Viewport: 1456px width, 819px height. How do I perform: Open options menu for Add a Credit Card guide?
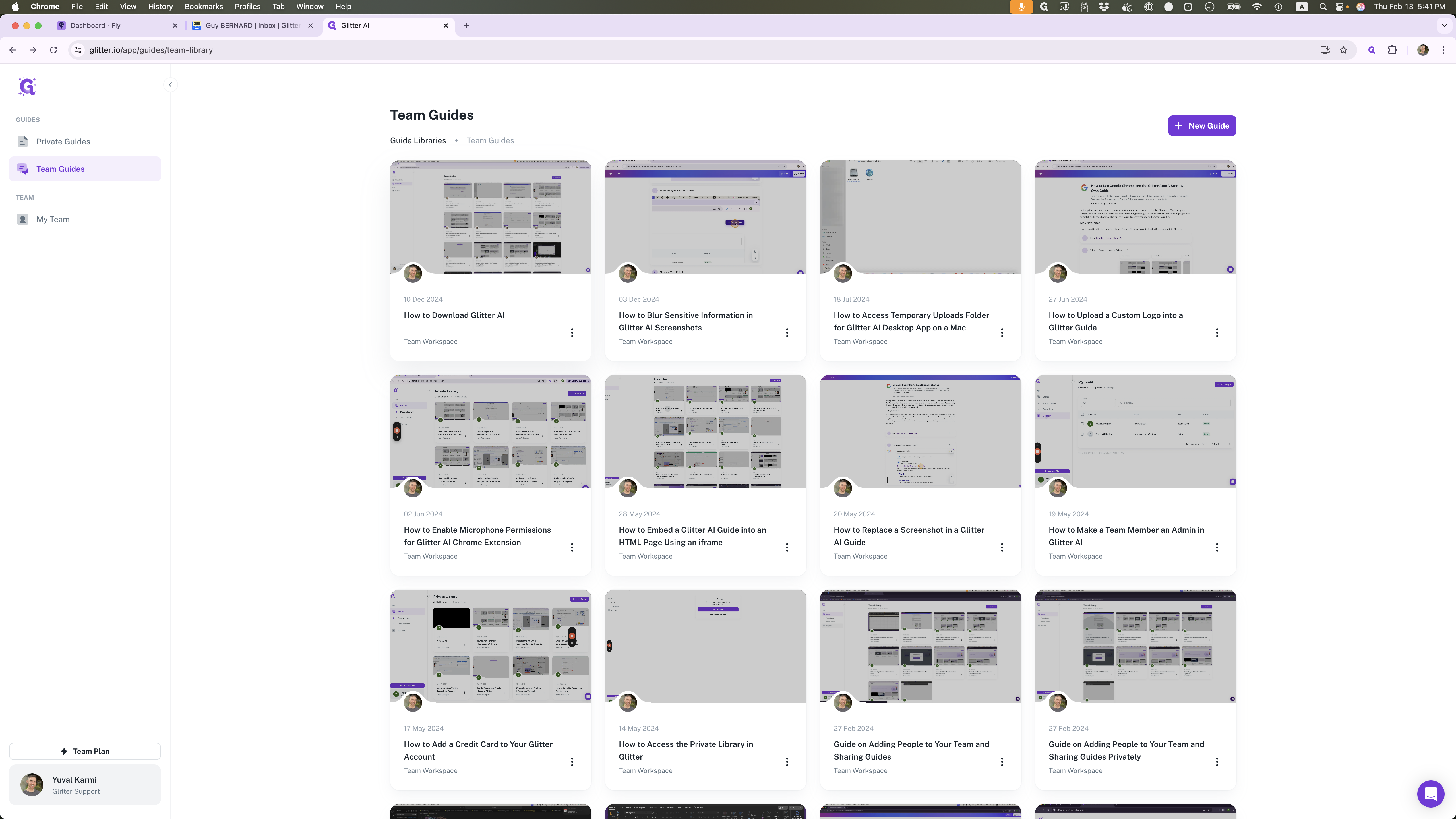click(x=572, y=762)
